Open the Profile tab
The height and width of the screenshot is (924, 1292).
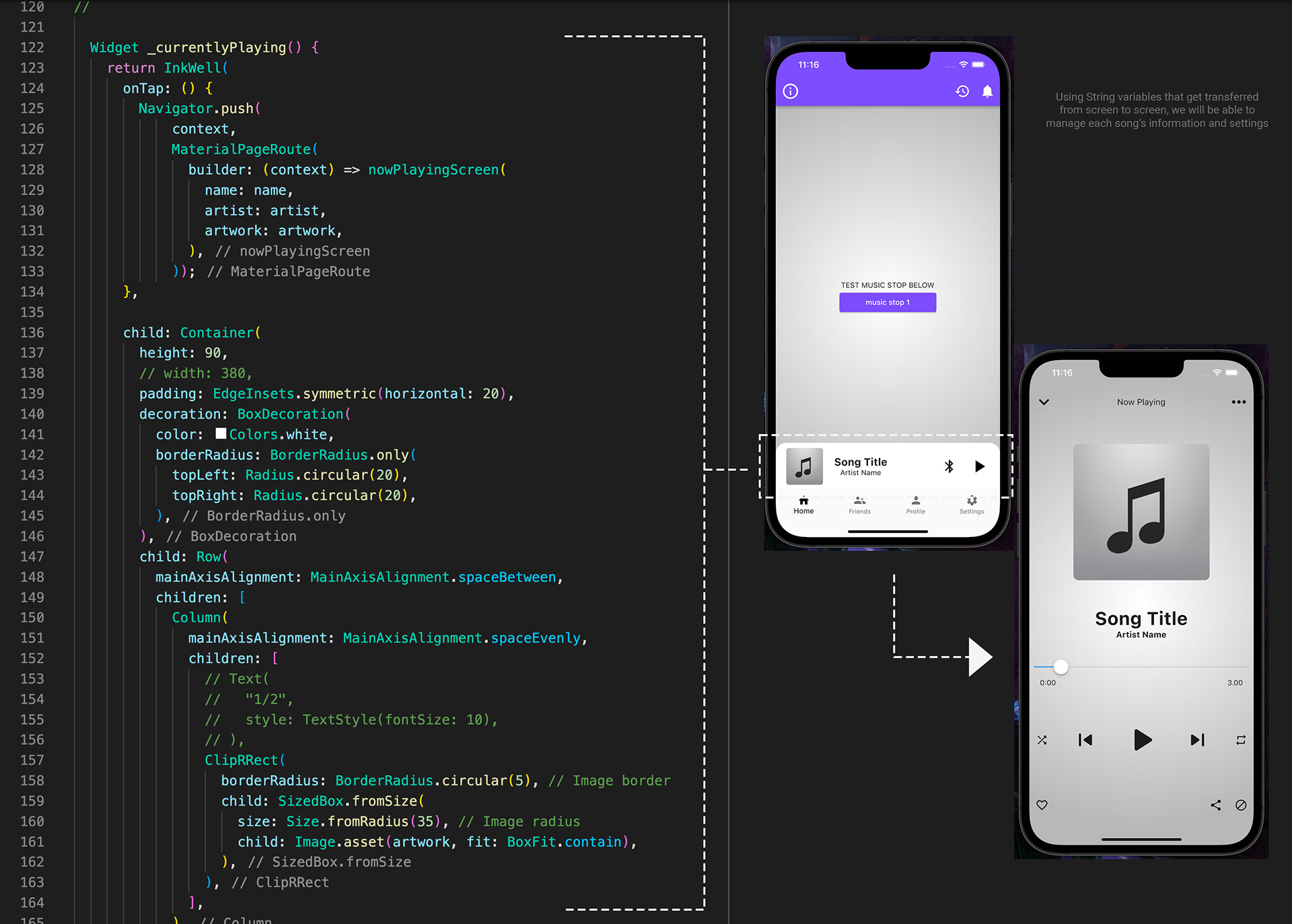915,505
